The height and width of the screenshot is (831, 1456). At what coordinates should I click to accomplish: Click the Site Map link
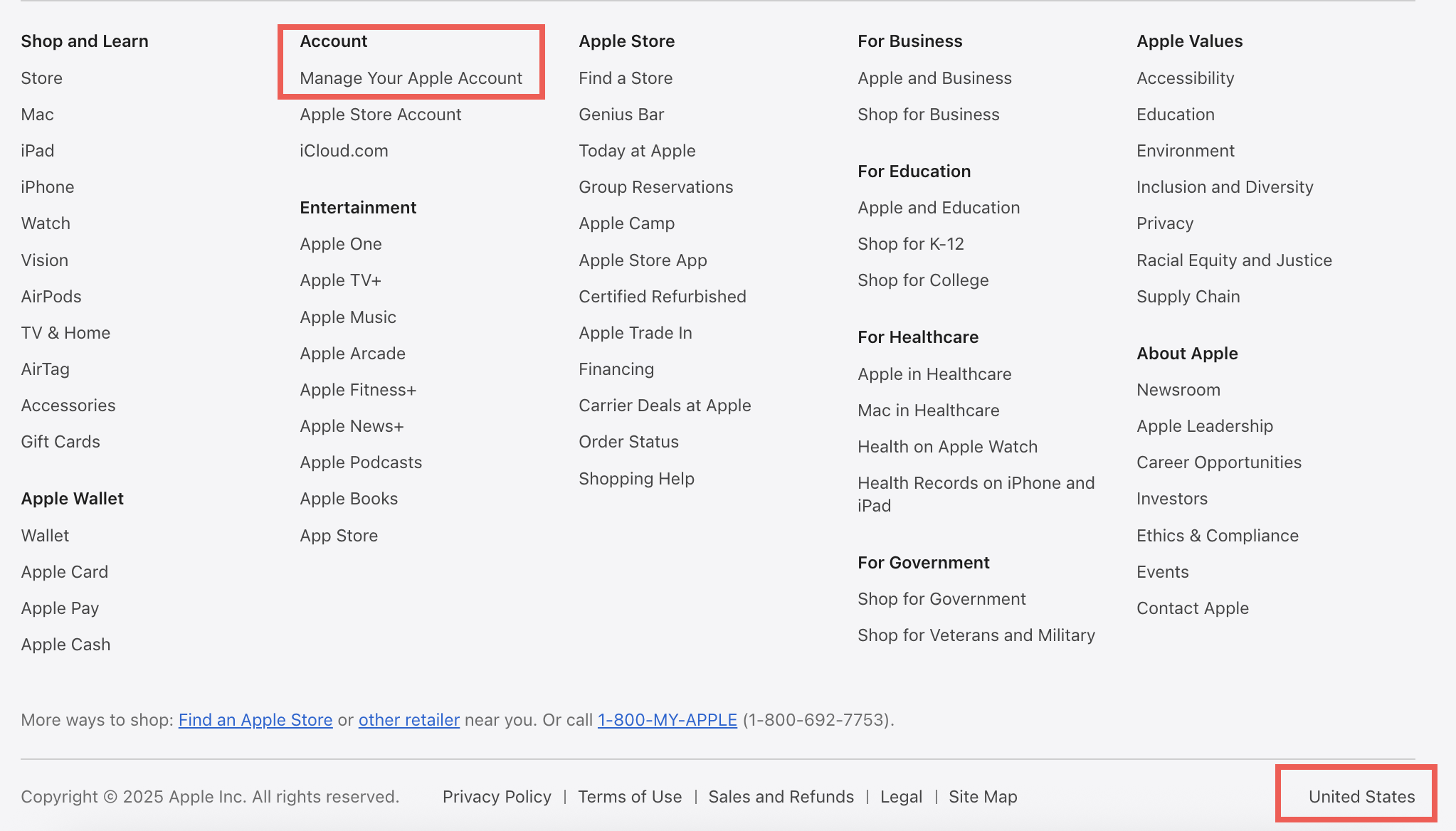982,797
